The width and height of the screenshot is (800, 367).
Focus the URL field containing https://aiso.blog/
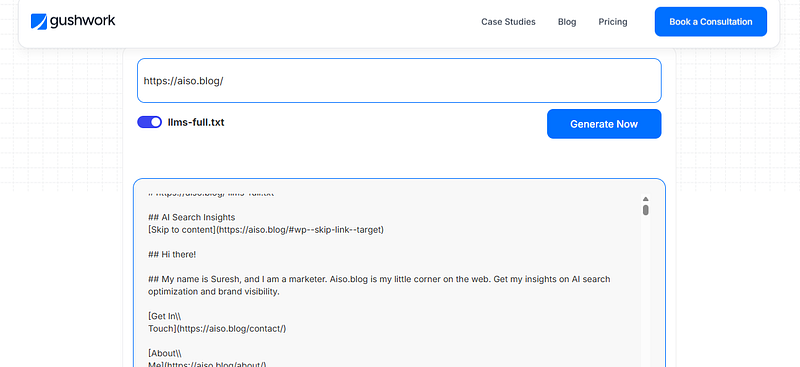[399, 81]
